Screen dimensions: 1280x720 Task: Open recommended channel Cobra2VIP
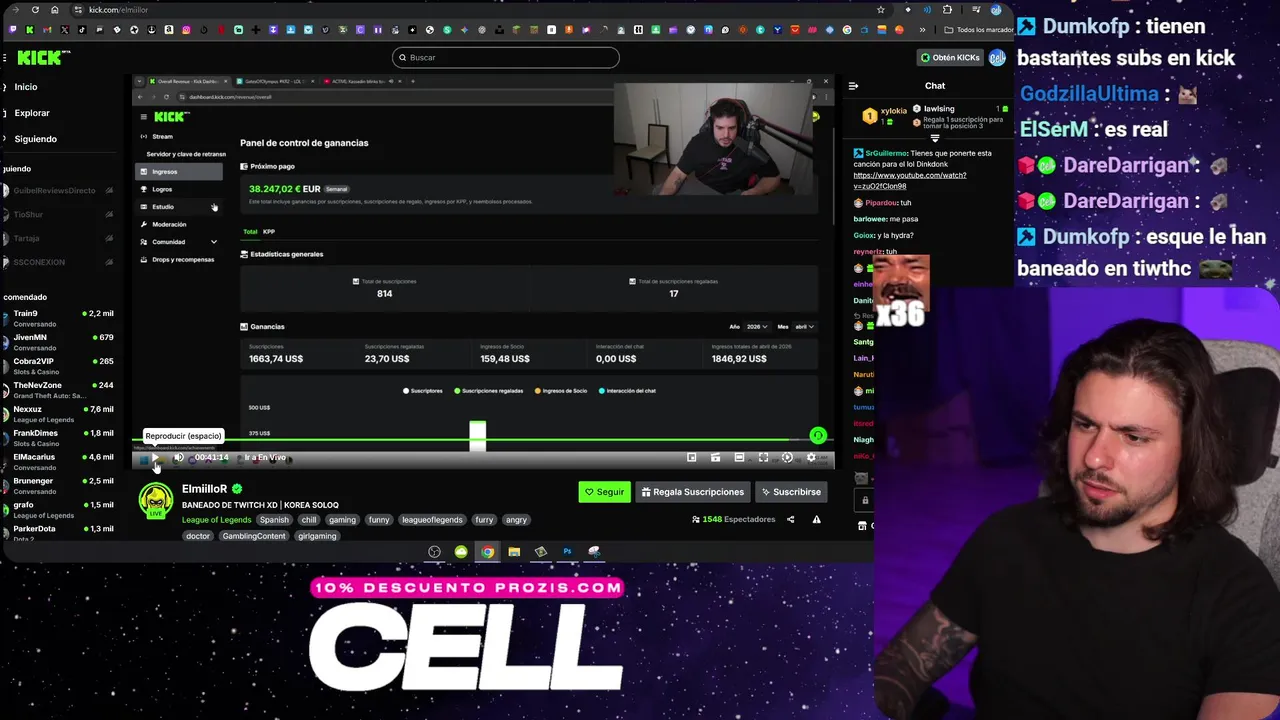pyautogui.click(x=58, y=366)
